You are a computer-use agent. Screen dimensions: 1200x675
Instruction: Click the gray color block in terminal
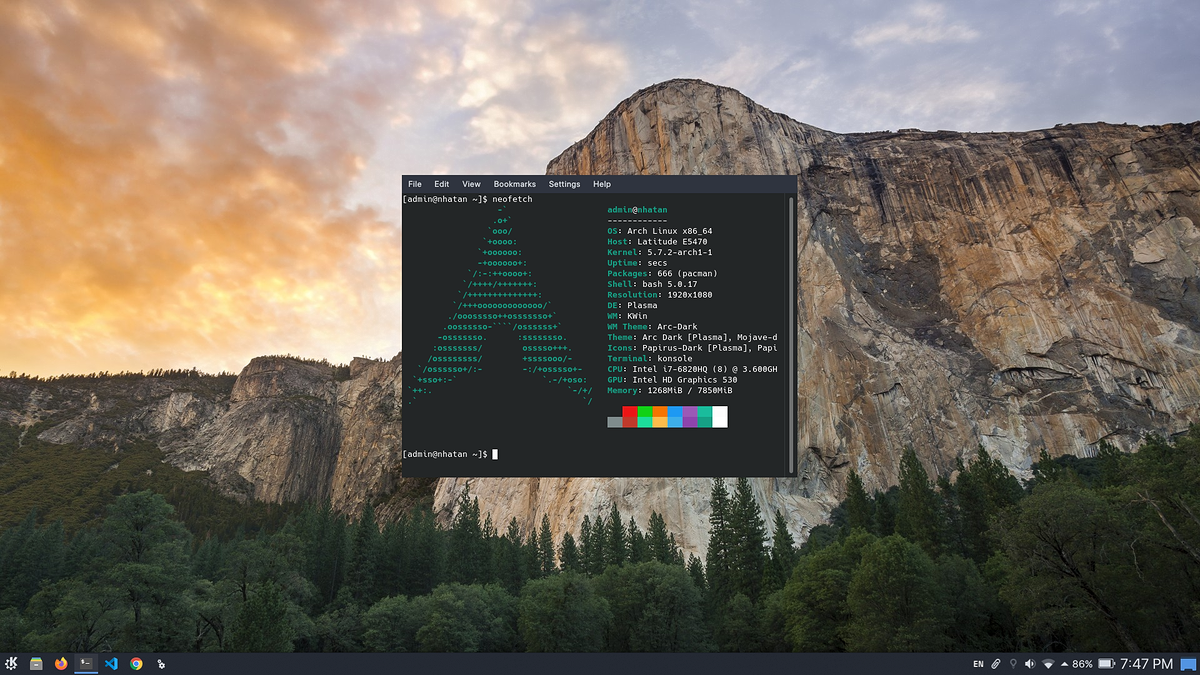tap(615, 422)
